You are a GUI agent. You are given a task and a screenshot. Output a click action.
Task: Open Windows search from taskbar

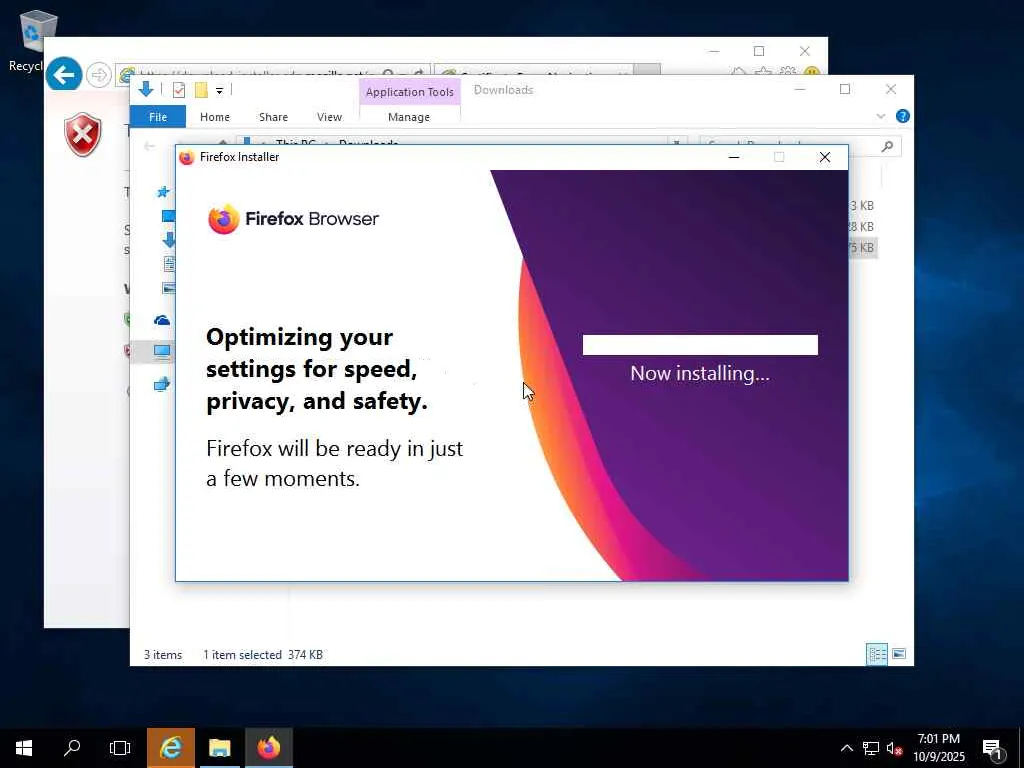tap(72, 748)
